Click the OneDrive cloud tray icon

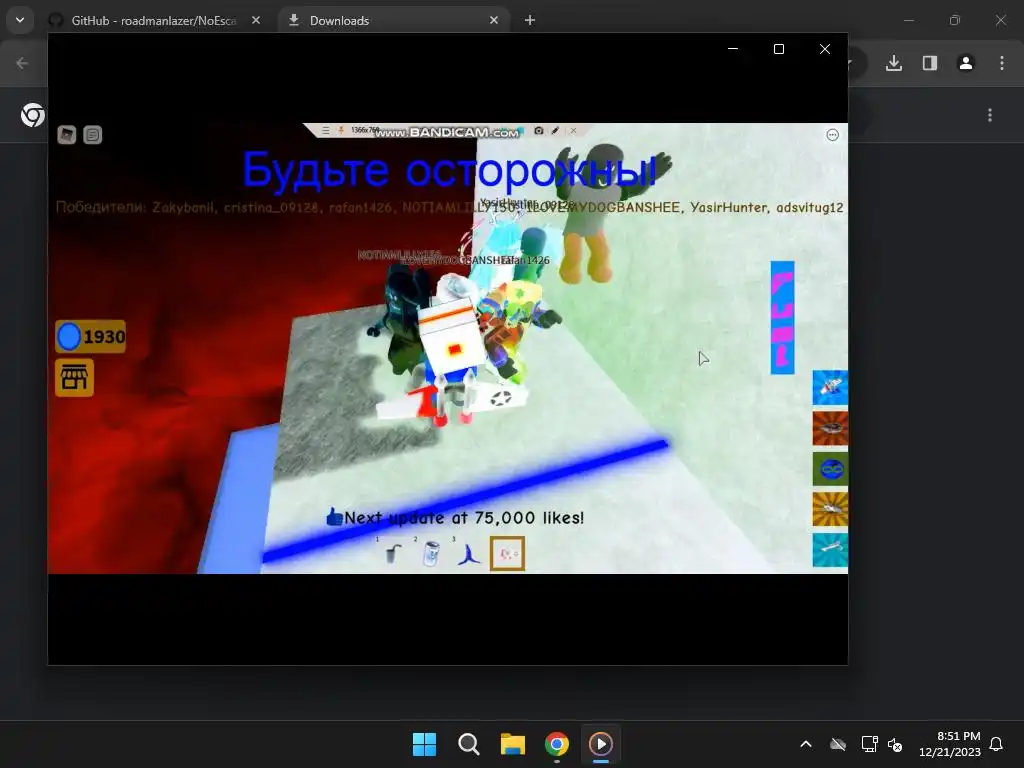point(838,744)
